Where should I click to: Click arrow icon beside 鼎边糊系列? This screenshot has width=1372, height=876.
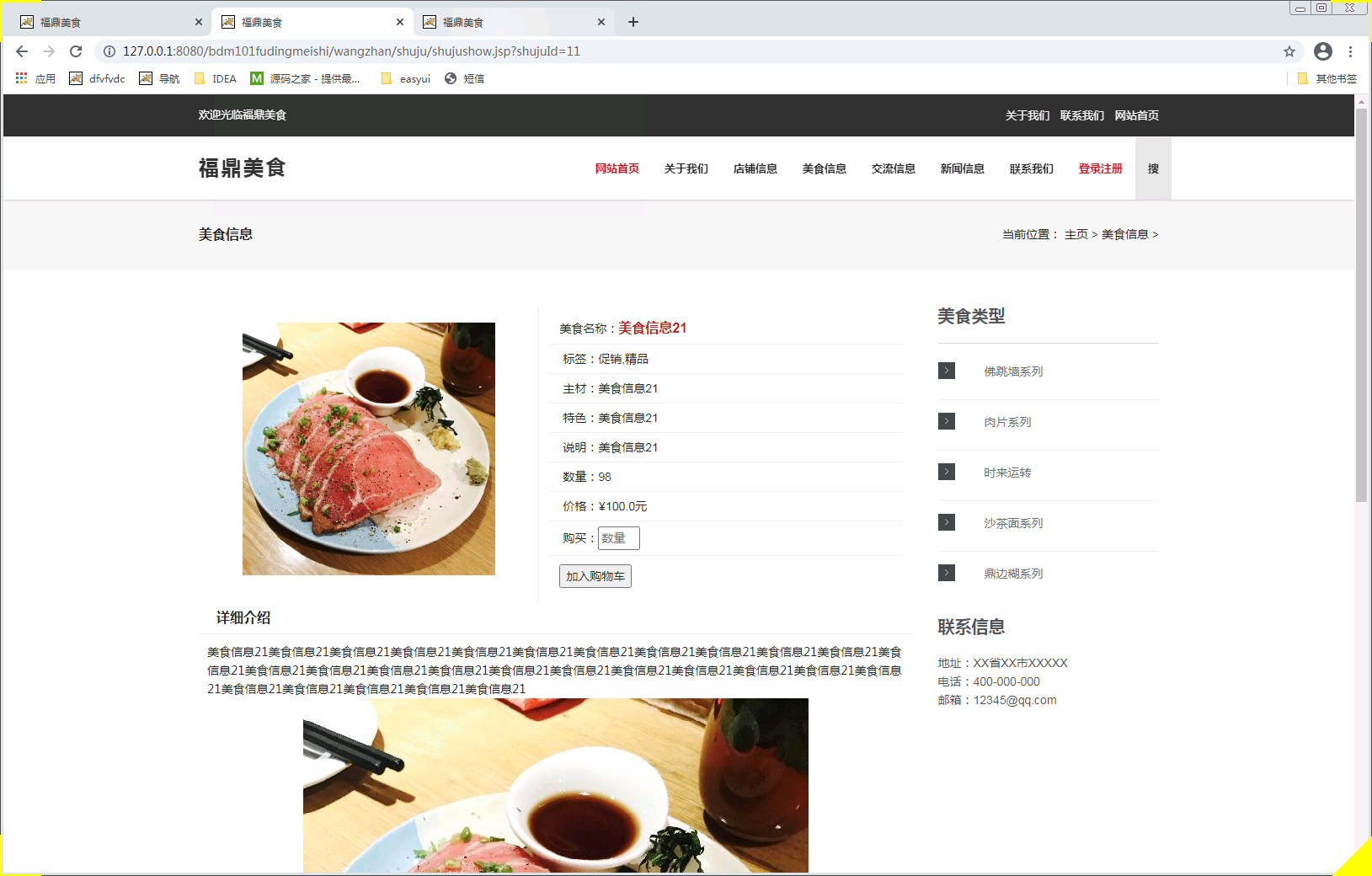tap(947, 573)
